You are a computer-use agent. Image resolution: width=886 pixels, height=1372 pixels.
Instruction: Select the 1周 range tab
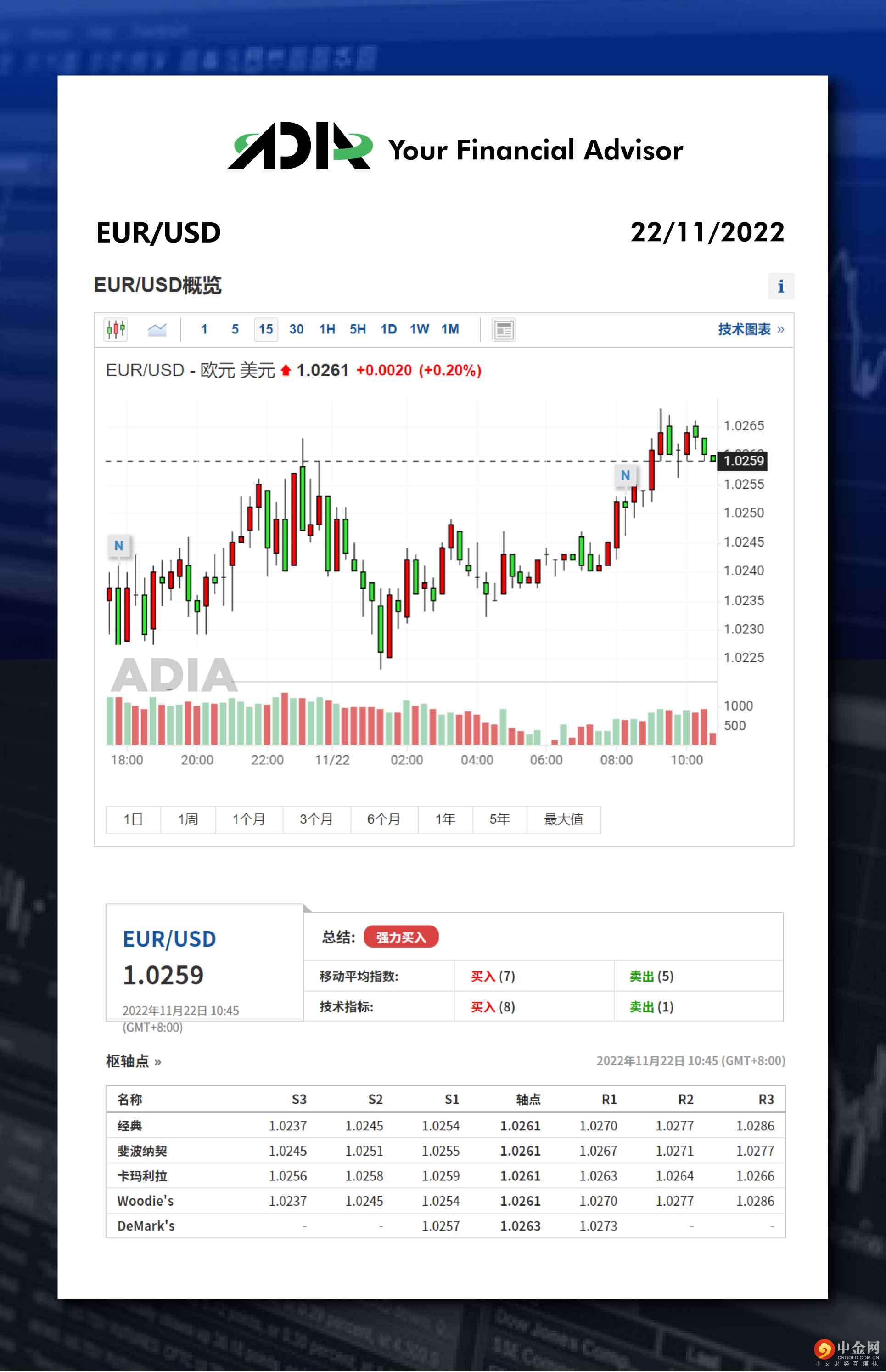pos(188,819)
